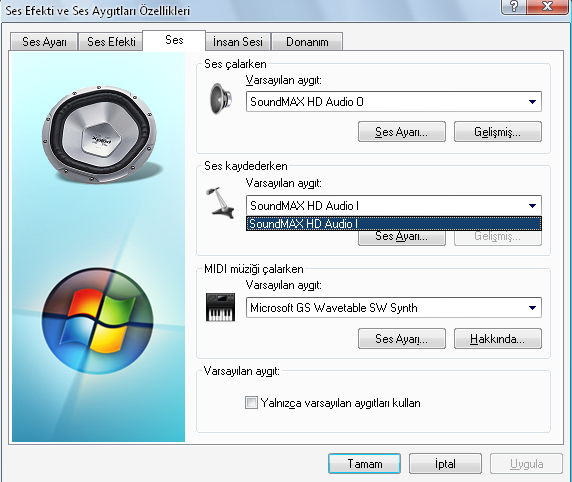
Task: Open the Ses Efekti tab
Action: click(x=111, y=42)
